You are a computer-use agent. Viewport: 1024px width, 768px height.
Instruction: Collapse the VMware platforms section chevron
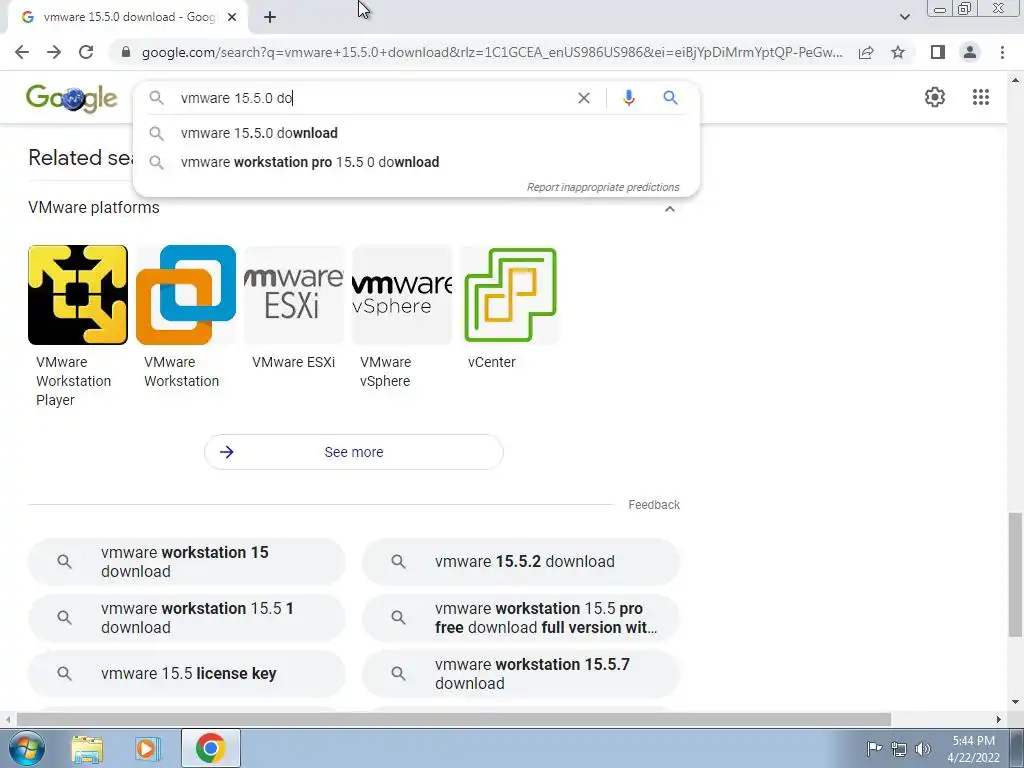pyautogui.click(x=669, y=209)
